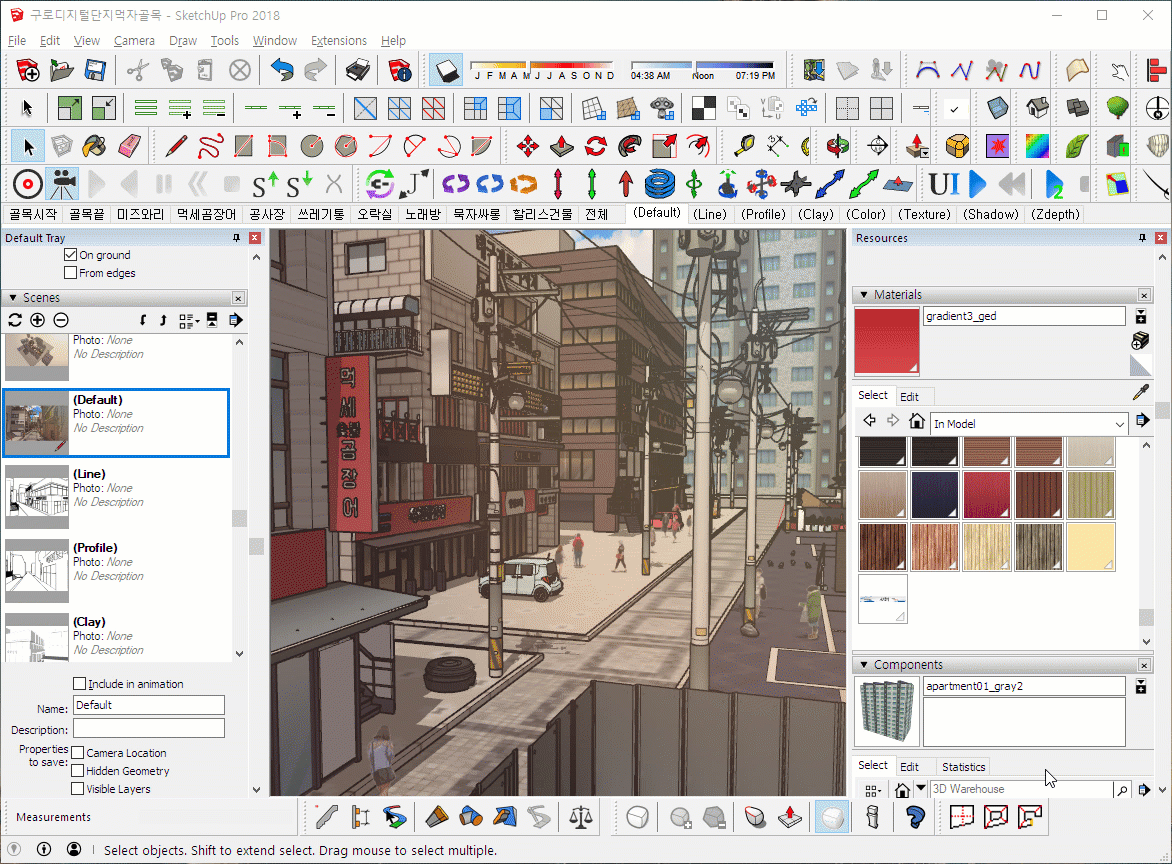The height and width of the screenshot is (864, 1172).
Task: Close the Default Tray panel
Action: [x=255, y=238]
